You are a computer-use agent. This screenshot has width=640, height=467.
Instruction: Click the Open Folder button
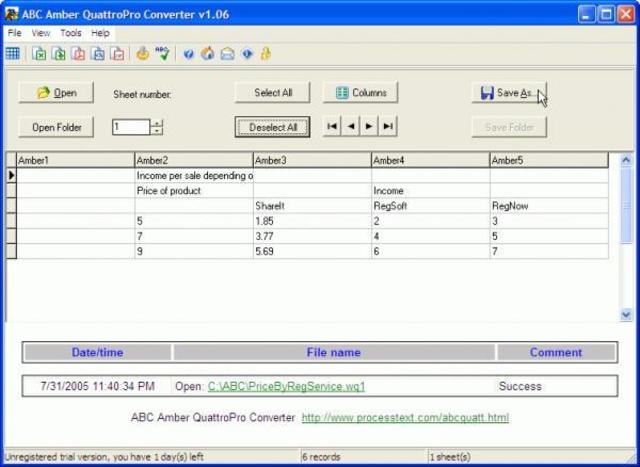tap(56, 127)
